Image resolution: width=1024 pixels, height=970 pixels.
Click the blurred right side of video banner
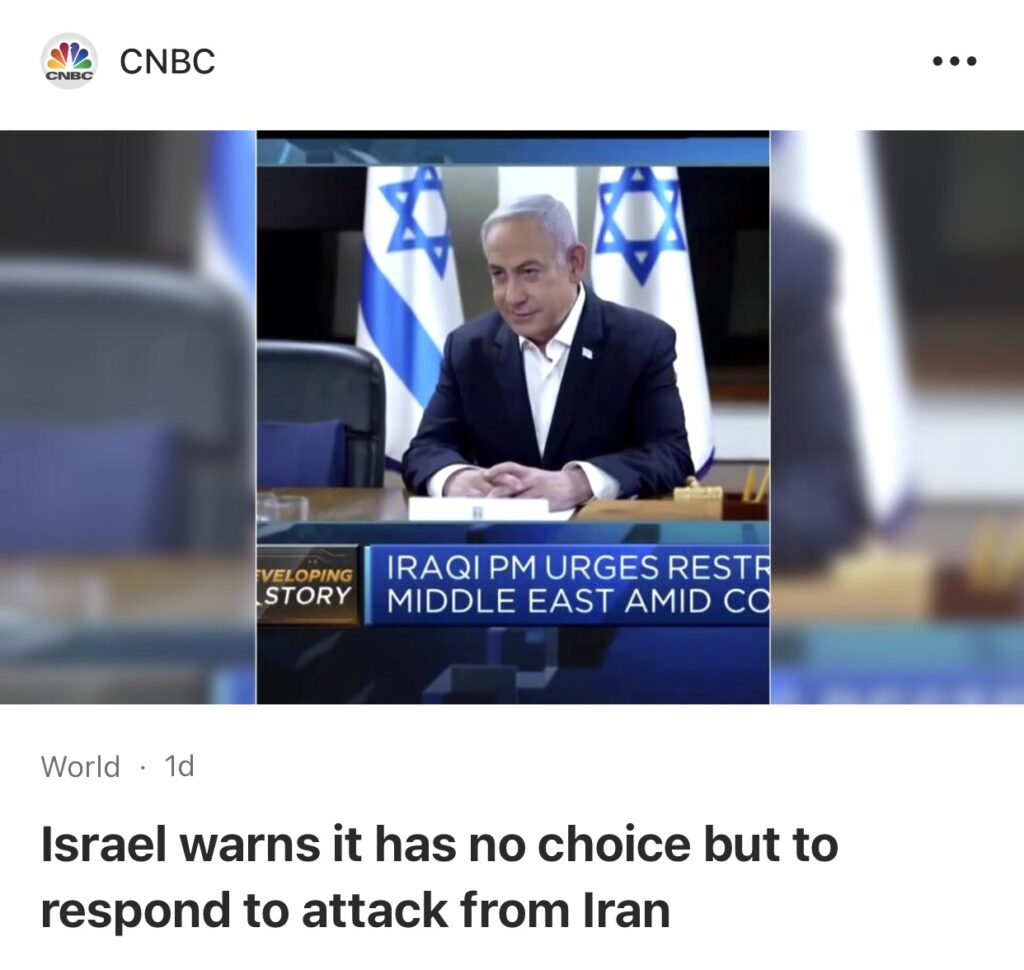click(897, 417)
